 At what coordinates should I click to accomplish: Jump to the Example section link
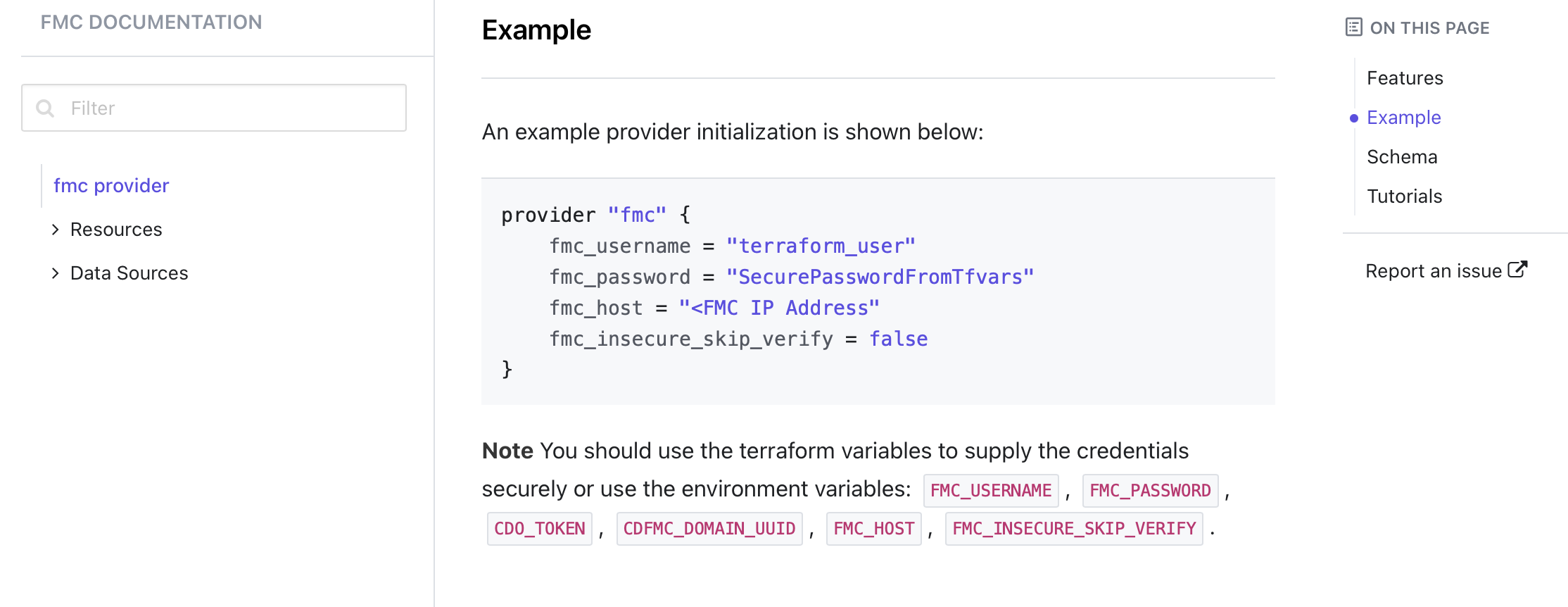tap(1403, 118)
